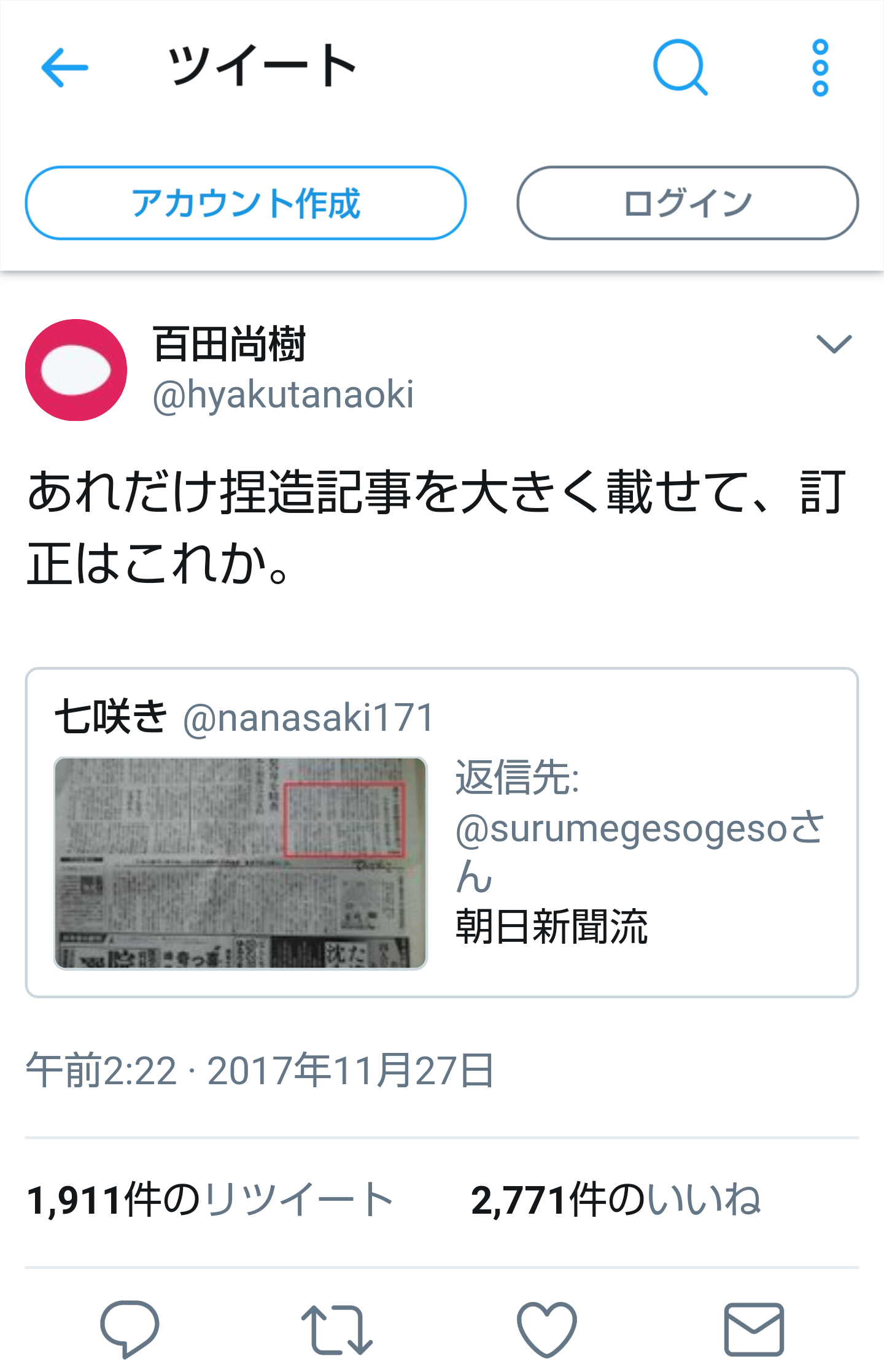This screenshot has height=1372, width=884.
Task: Share via the envelope message icon
Action: tap(754, 1329)
